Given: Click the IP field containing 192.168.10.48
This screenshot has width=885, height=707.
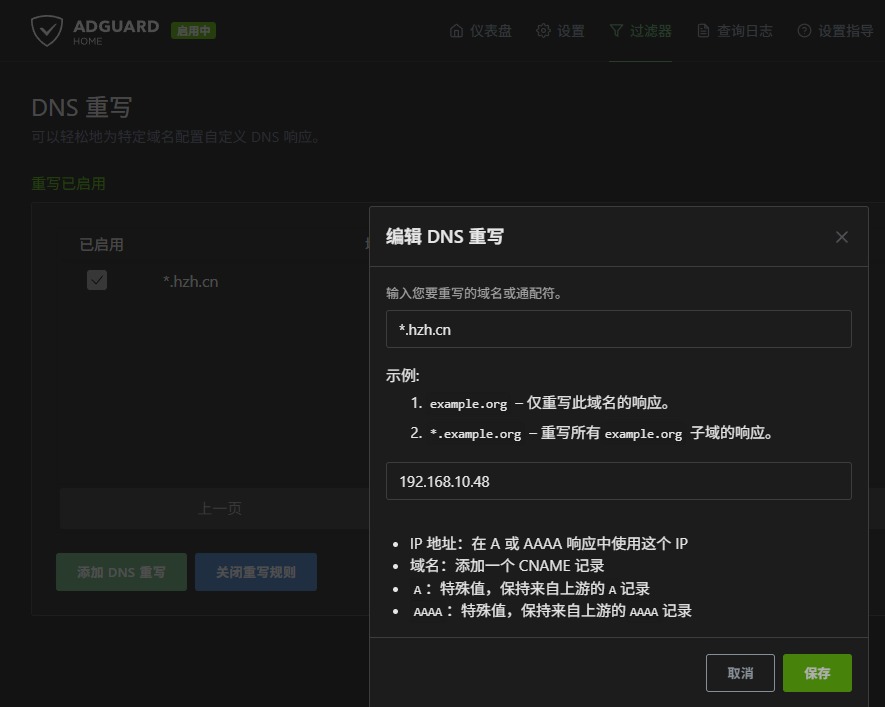Looking at the screenshot, I should point(618,481).
